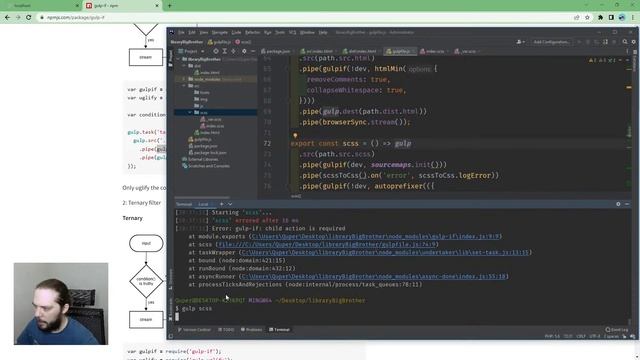Open the File menu in the IDE
Screen dimensions: 640x360
point(181,32)
